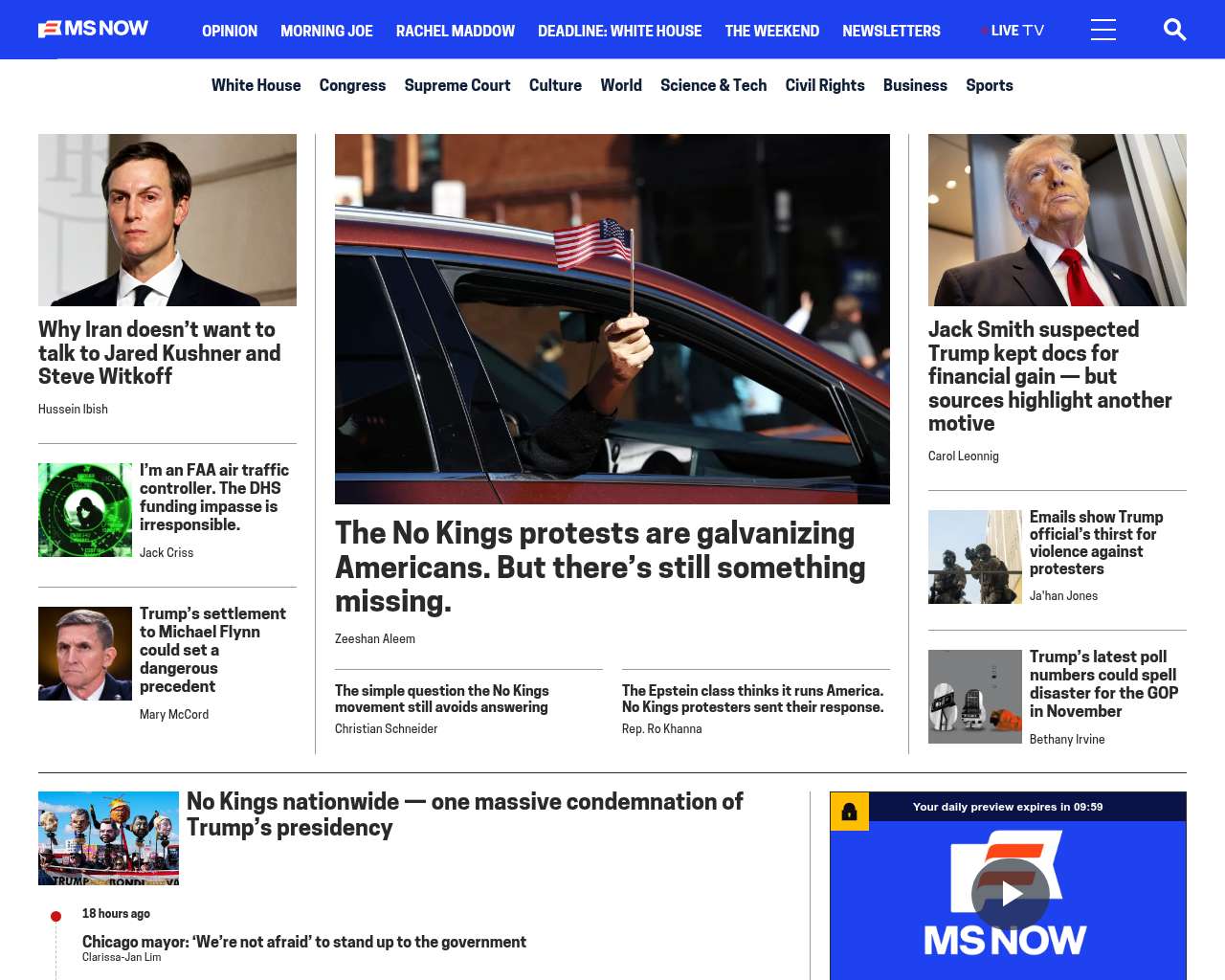Click the yellow lock icon on video
This screenshot has width=1225, height=980.
(849, 812)
